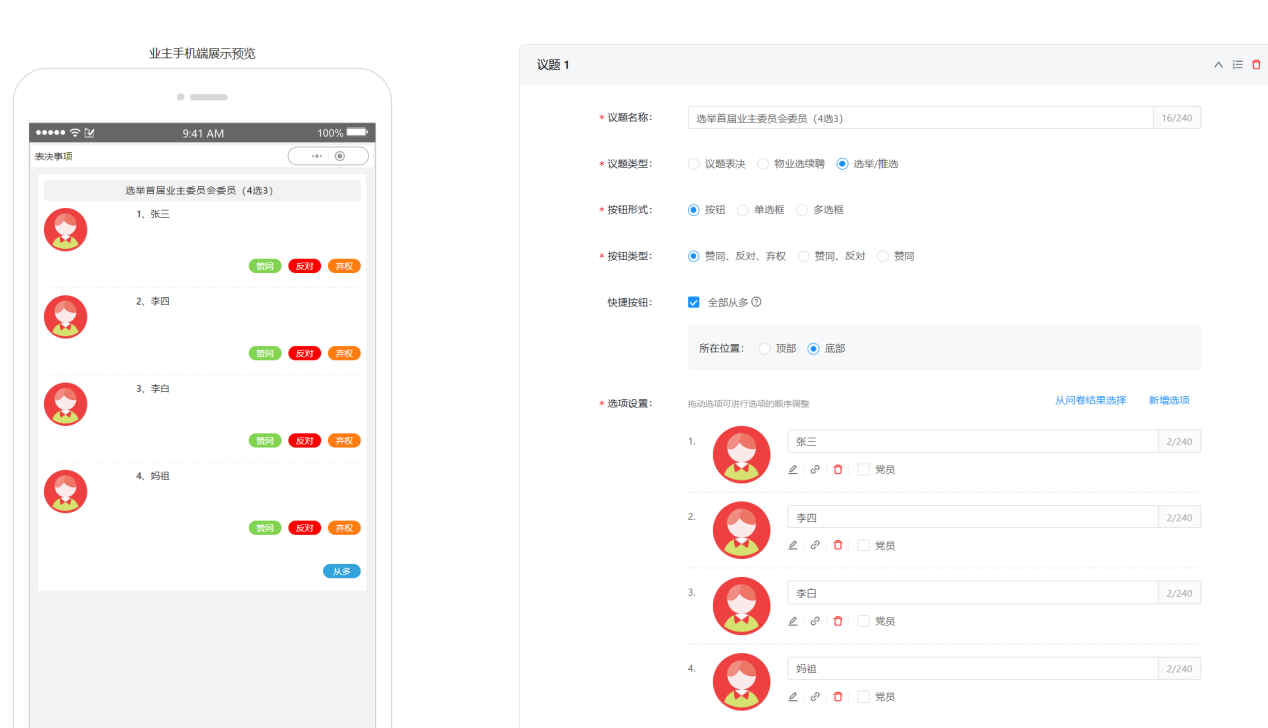
Task: Click the link icon under 李四
Action: pos(815,546)
